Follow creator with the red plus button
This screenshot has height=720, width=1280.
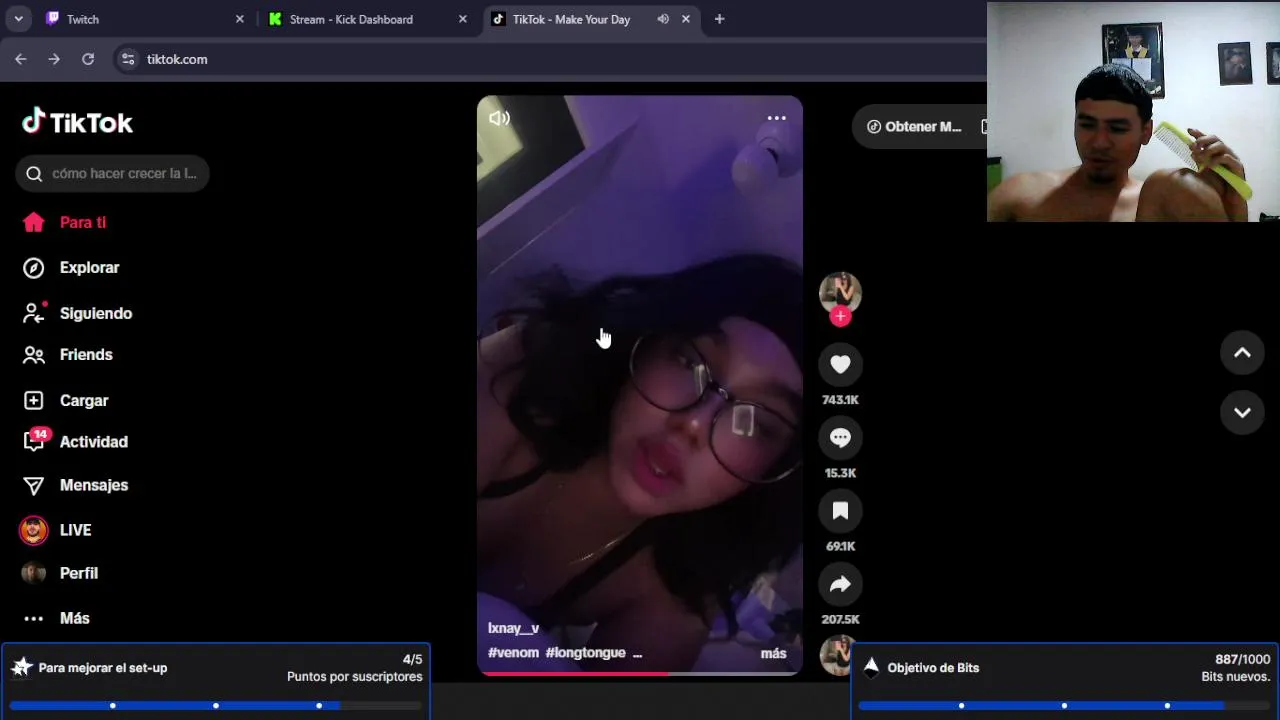[840, 316]
